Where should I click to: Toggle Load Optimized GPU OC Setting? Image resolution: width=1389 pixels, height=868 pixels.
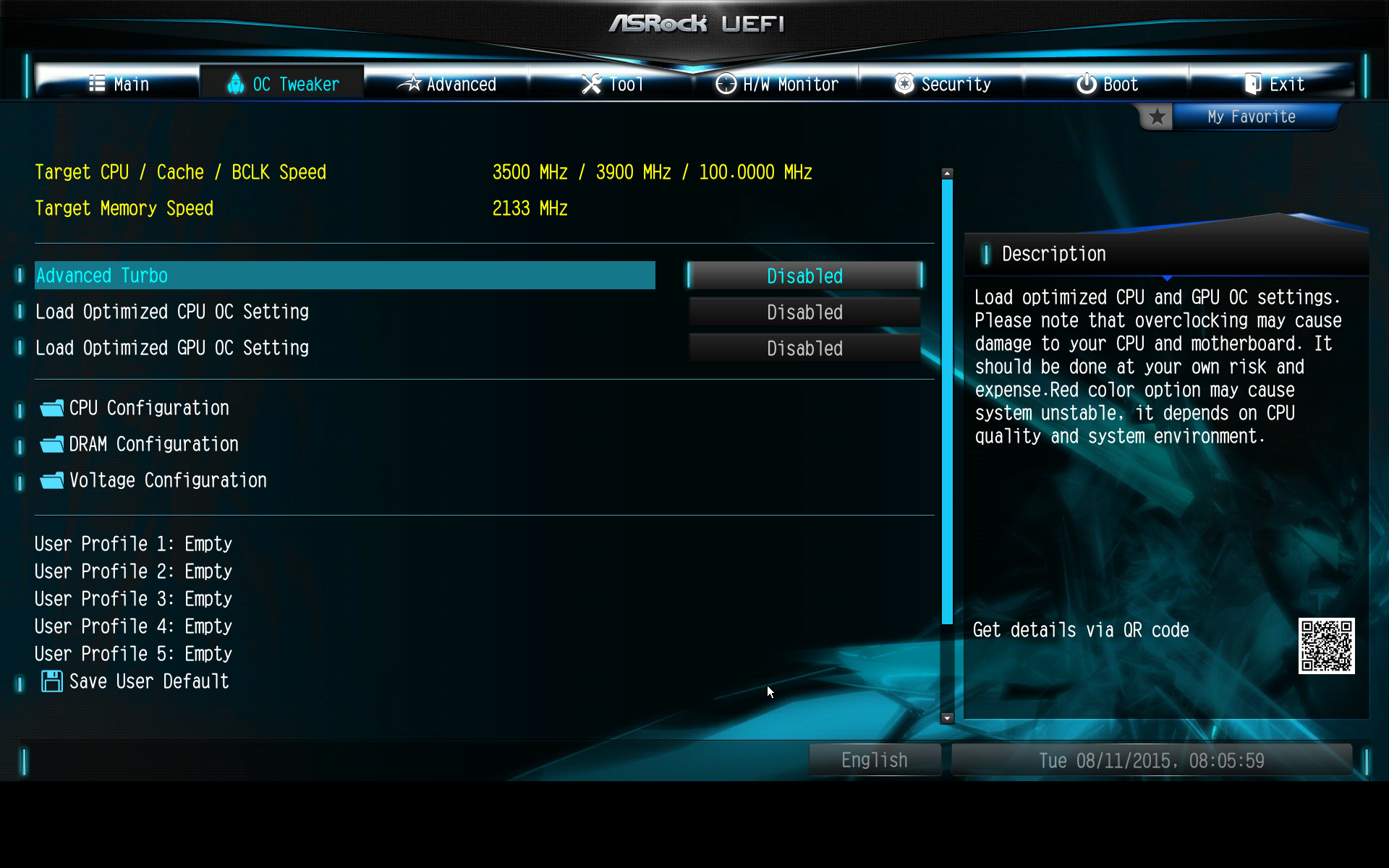804,348
